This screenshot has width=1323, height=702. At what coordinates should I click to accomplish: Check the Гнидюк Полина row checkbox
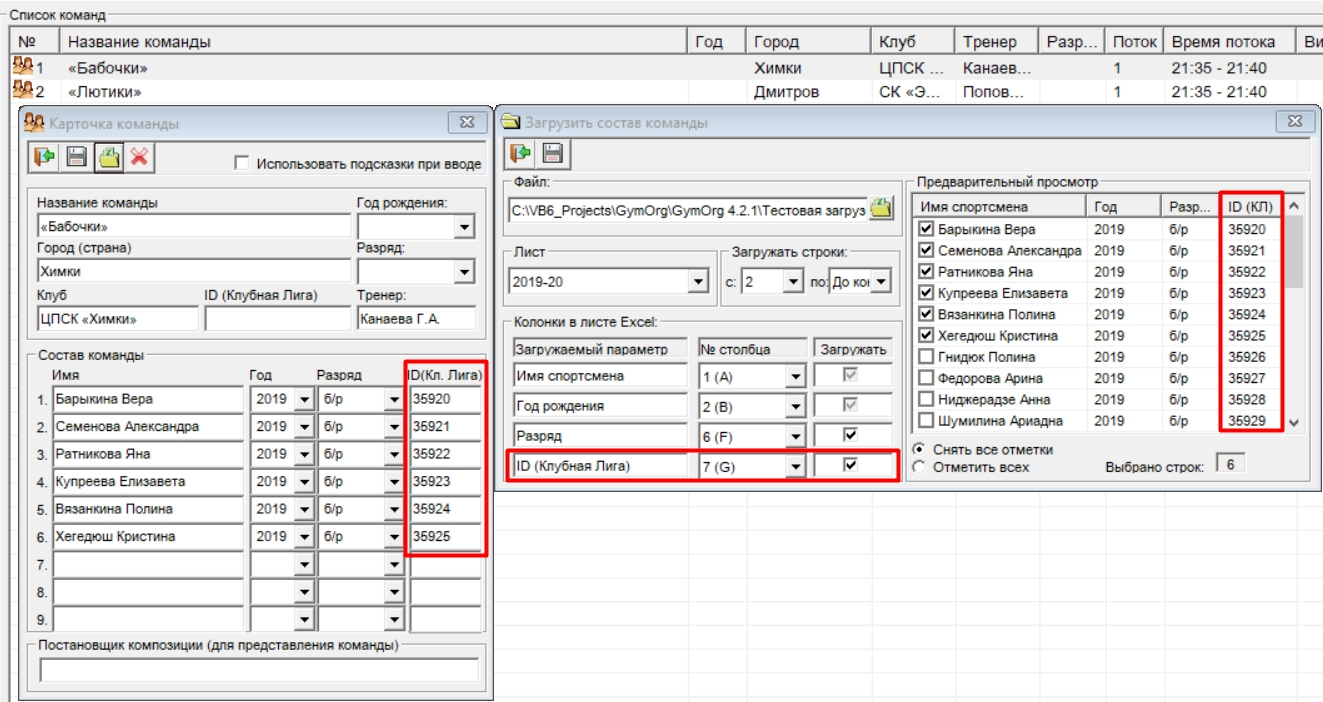coord(926,357)
